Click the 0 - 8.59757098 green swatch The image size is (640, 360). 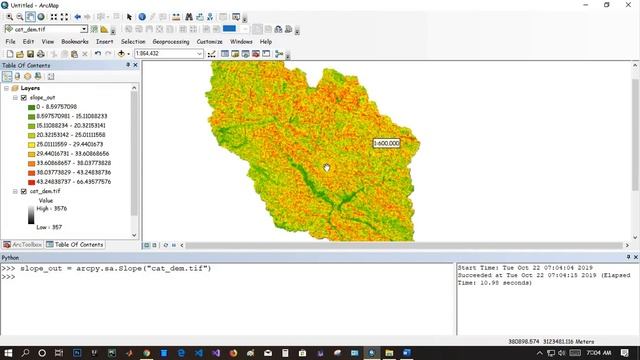31,107
